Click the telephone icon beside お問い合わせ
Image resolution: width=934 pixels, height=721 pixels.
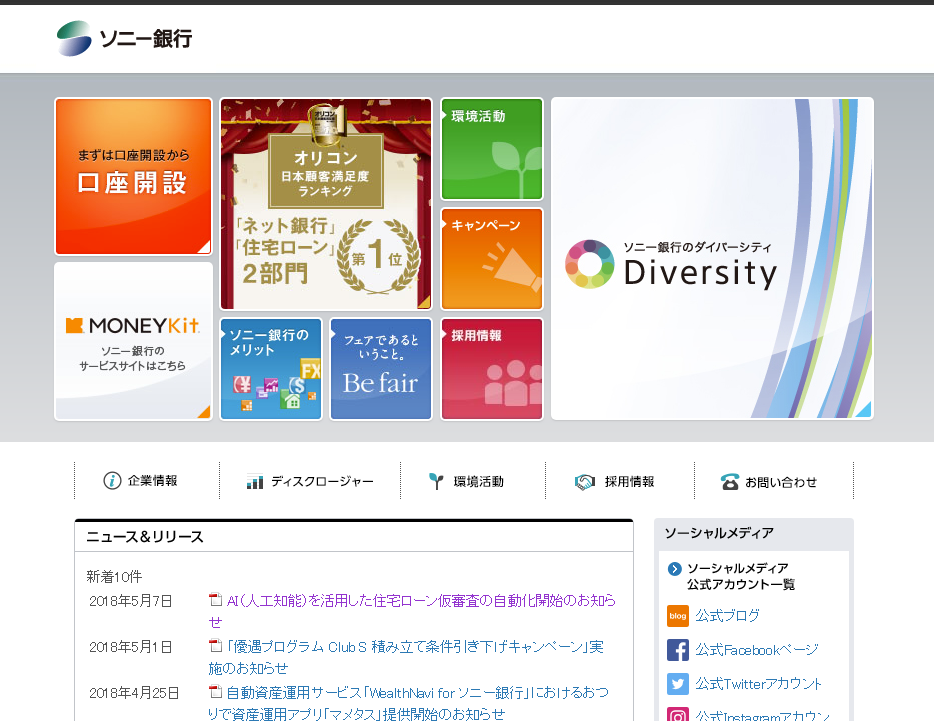[x=730, y=481]
